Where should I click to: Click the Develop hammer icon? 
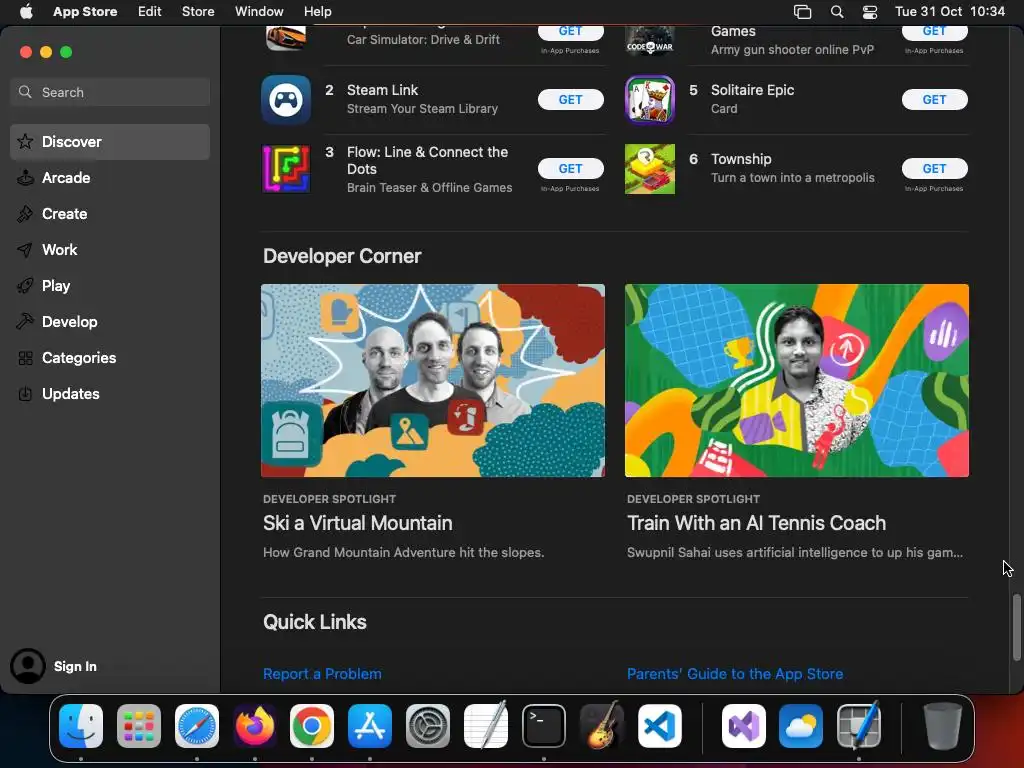[x=25, y=321]
